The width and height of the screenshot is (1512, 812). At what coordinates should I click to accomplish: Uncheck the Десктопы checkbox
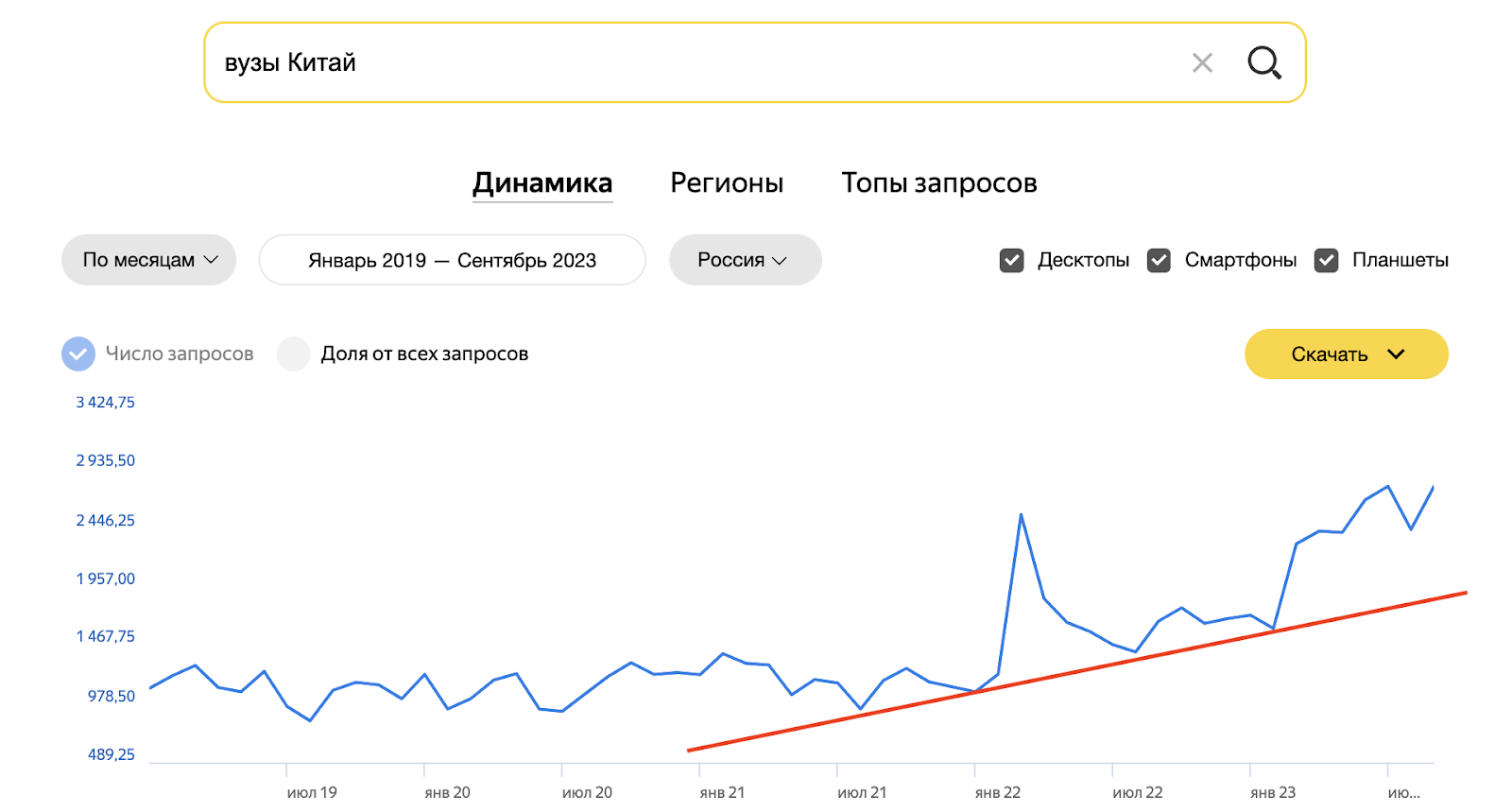point(1012,260)
